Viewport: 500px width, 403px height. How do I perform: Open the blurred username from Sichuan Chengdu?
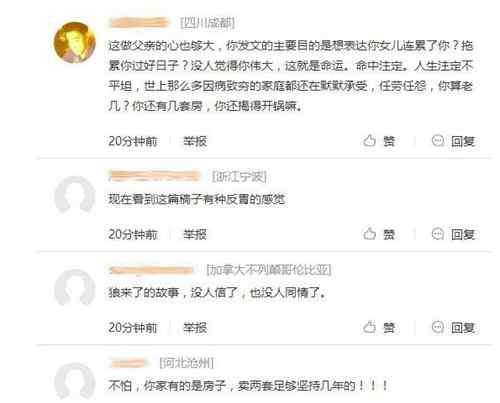click(x=139, y=23)
